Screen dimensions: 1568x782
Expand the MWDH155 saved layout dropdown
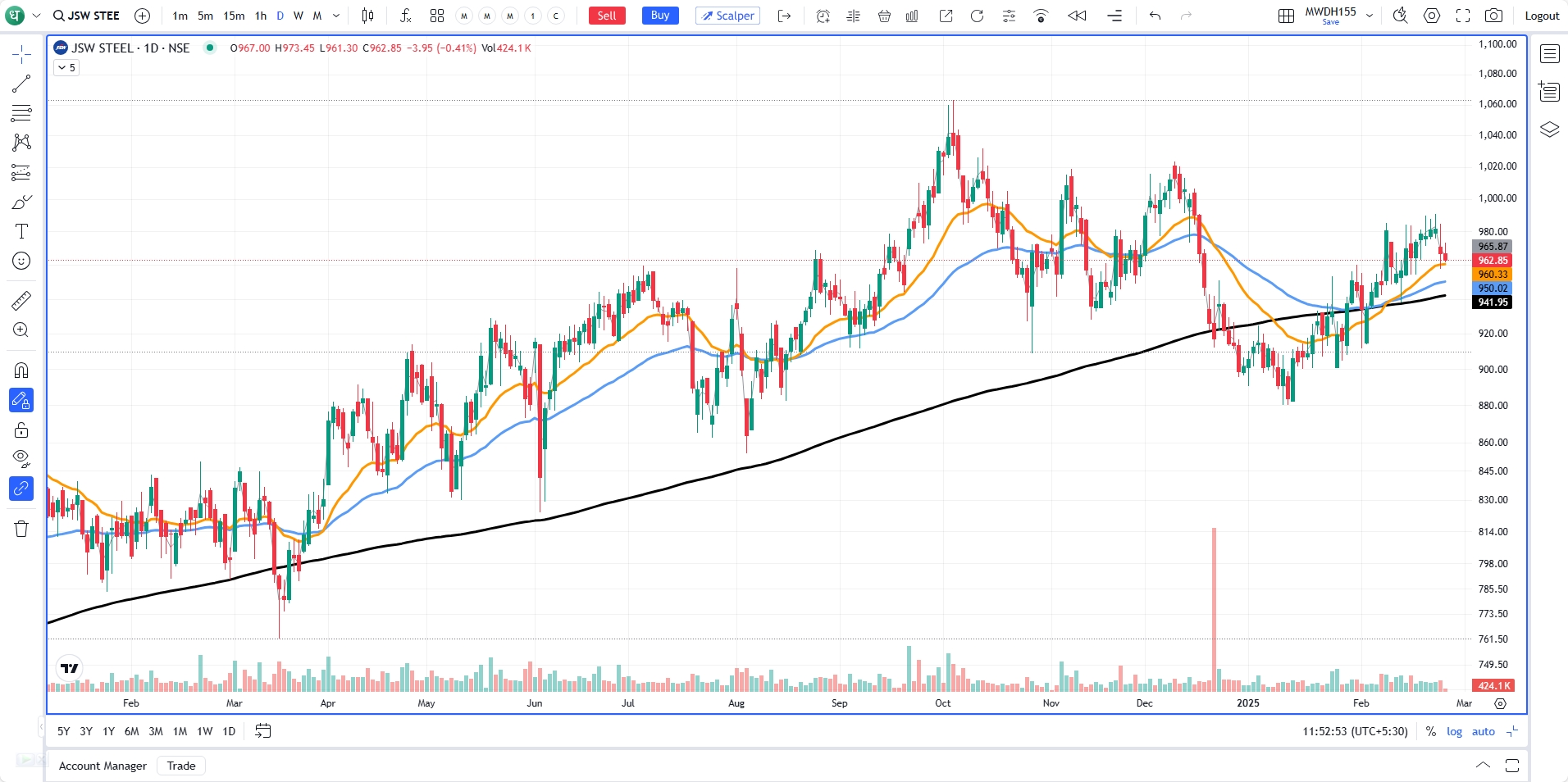pos(1370,16)
